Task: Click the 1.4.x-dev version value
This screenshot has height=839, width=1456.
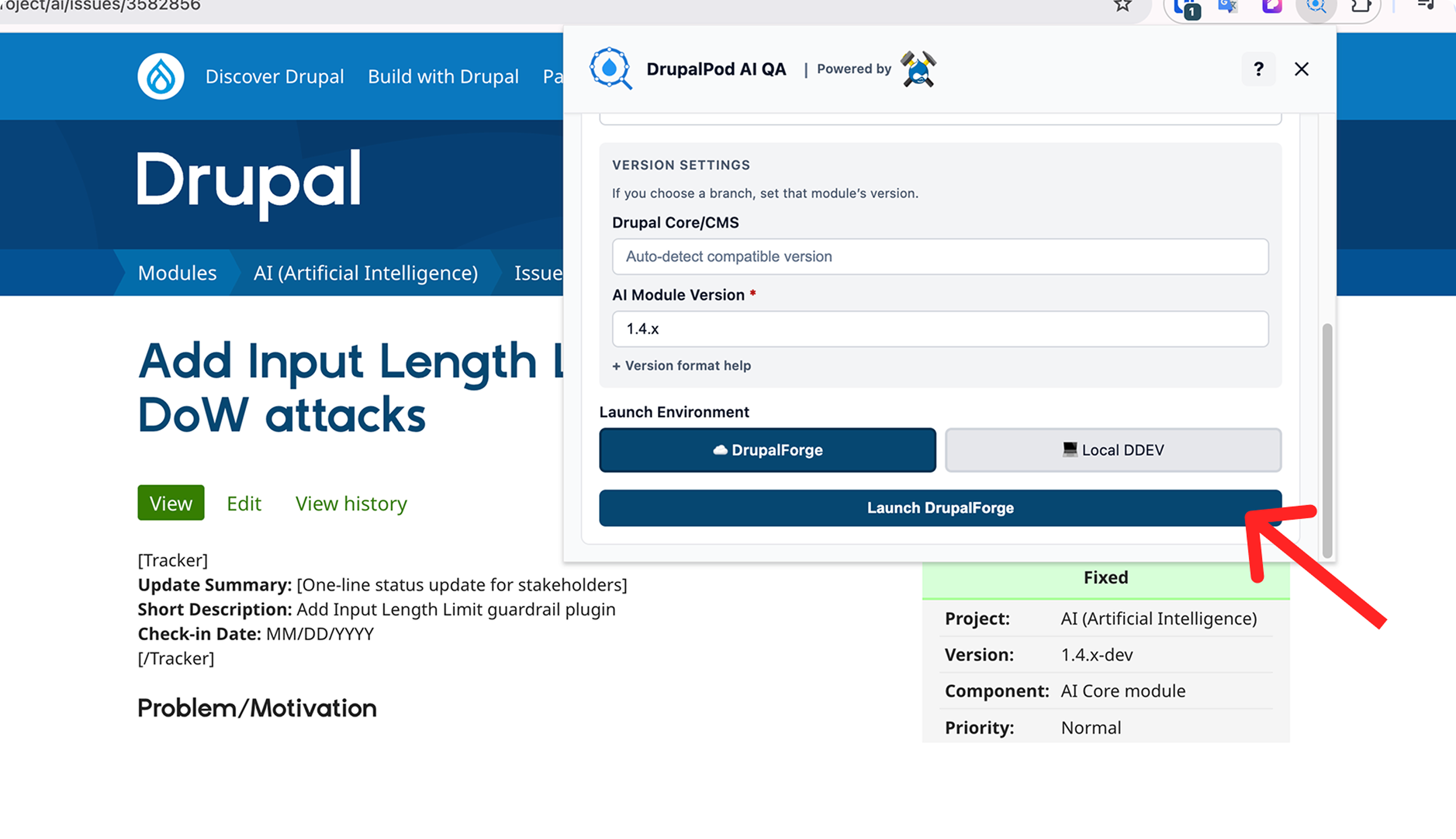Action: [1097, 655]
